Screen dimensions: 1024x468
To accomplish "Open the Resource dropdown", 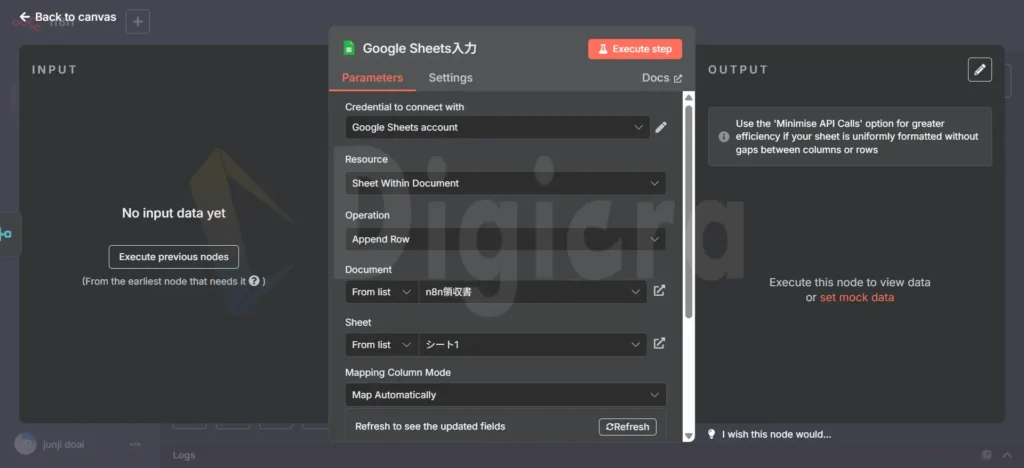I will pos(505,183).
